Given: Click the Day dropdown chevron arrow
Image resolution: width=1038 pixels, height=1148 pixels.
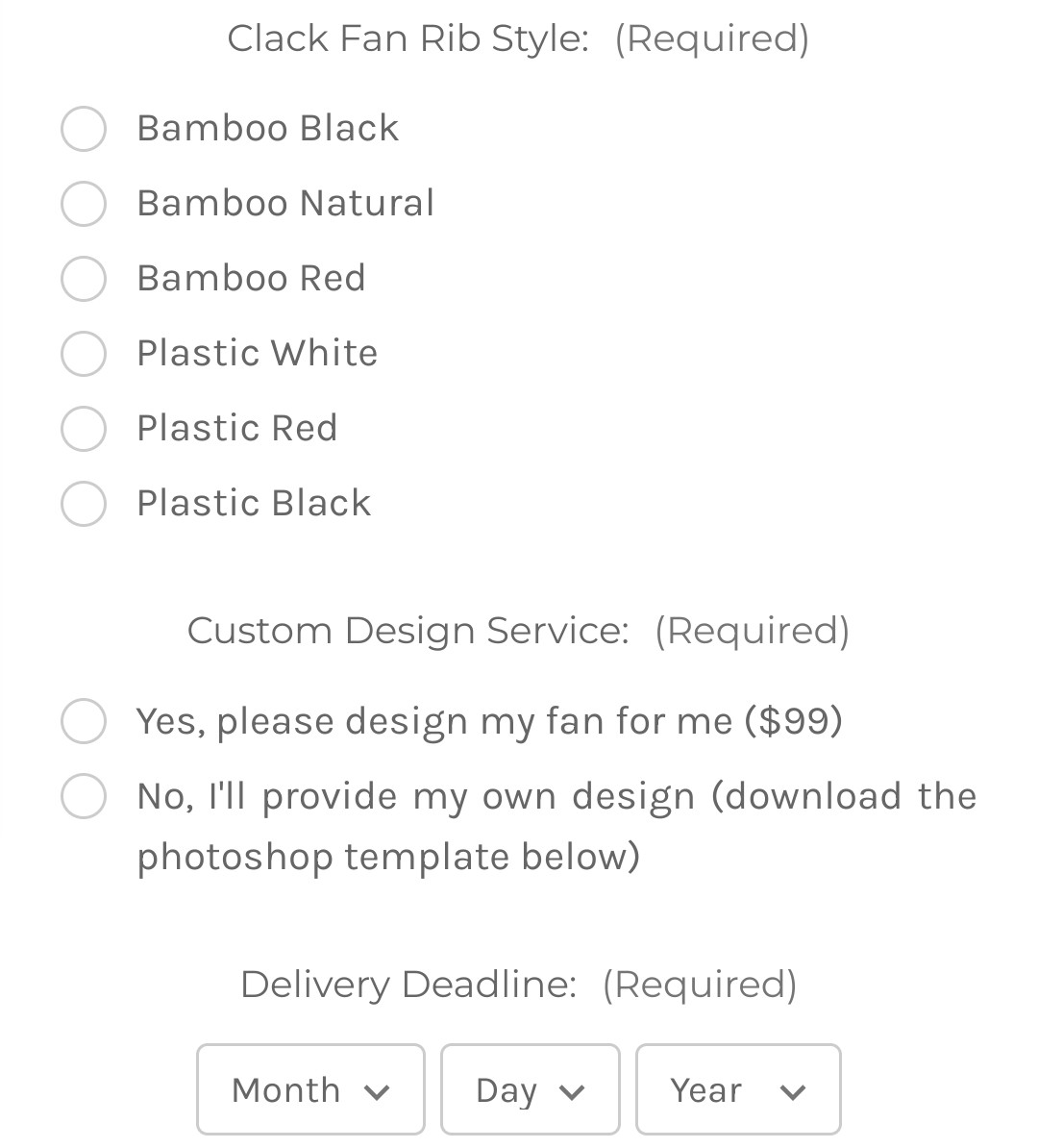Looking at the screenshot, I should point(572,1092).
